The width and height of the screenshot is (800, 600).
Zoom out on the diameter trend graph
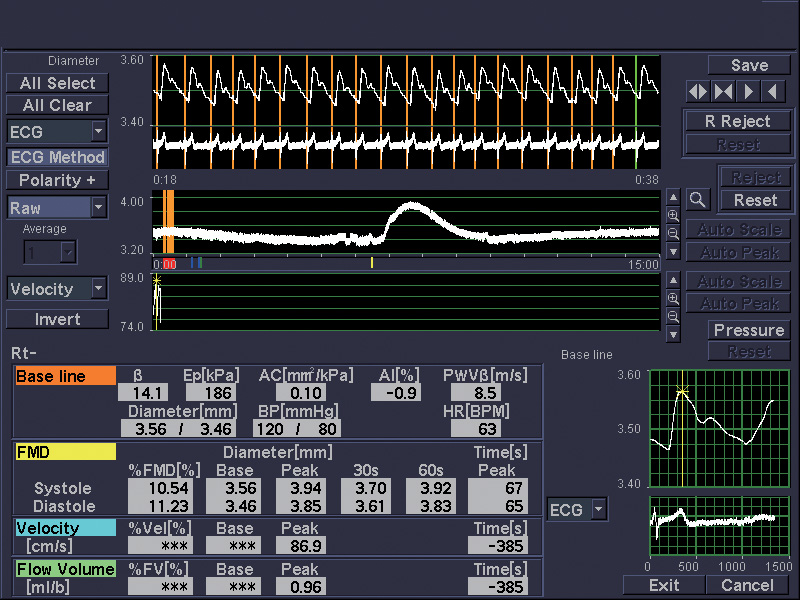pyautogui.click(x=673, y=232)
